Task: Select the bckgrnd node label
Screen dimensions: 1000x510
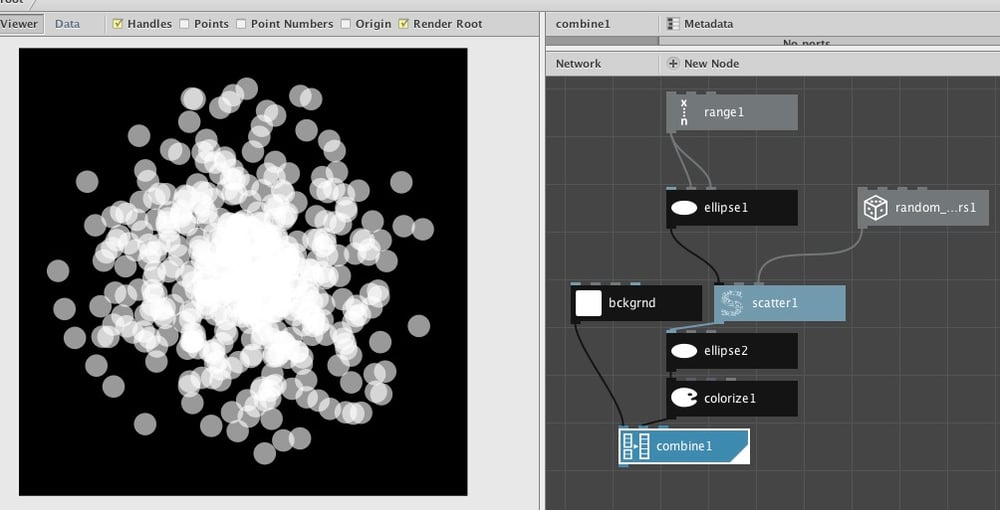Action: (632, 303)
